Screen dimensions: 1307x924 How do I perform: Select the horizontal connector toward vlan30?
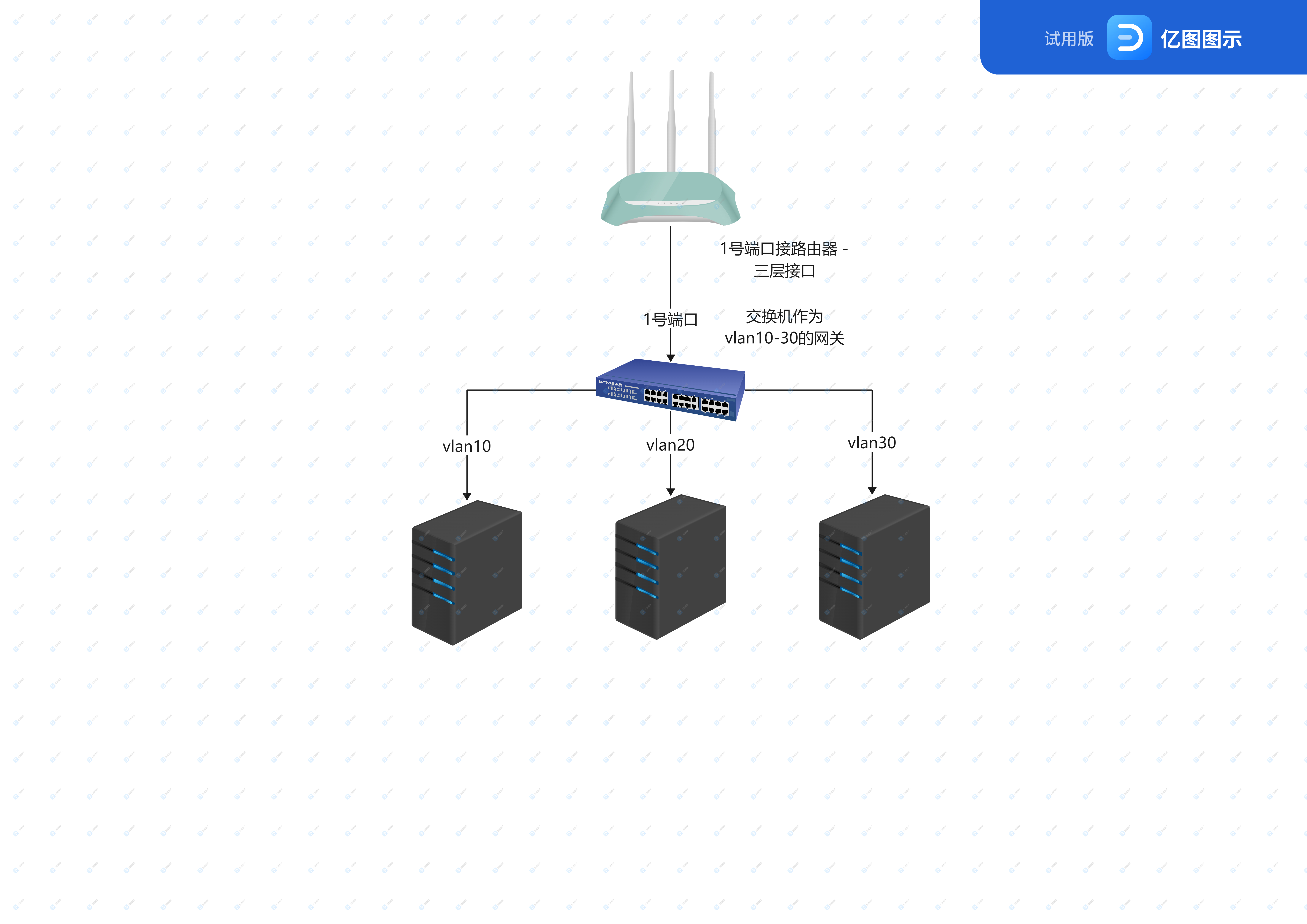click(x=808, y=390)
